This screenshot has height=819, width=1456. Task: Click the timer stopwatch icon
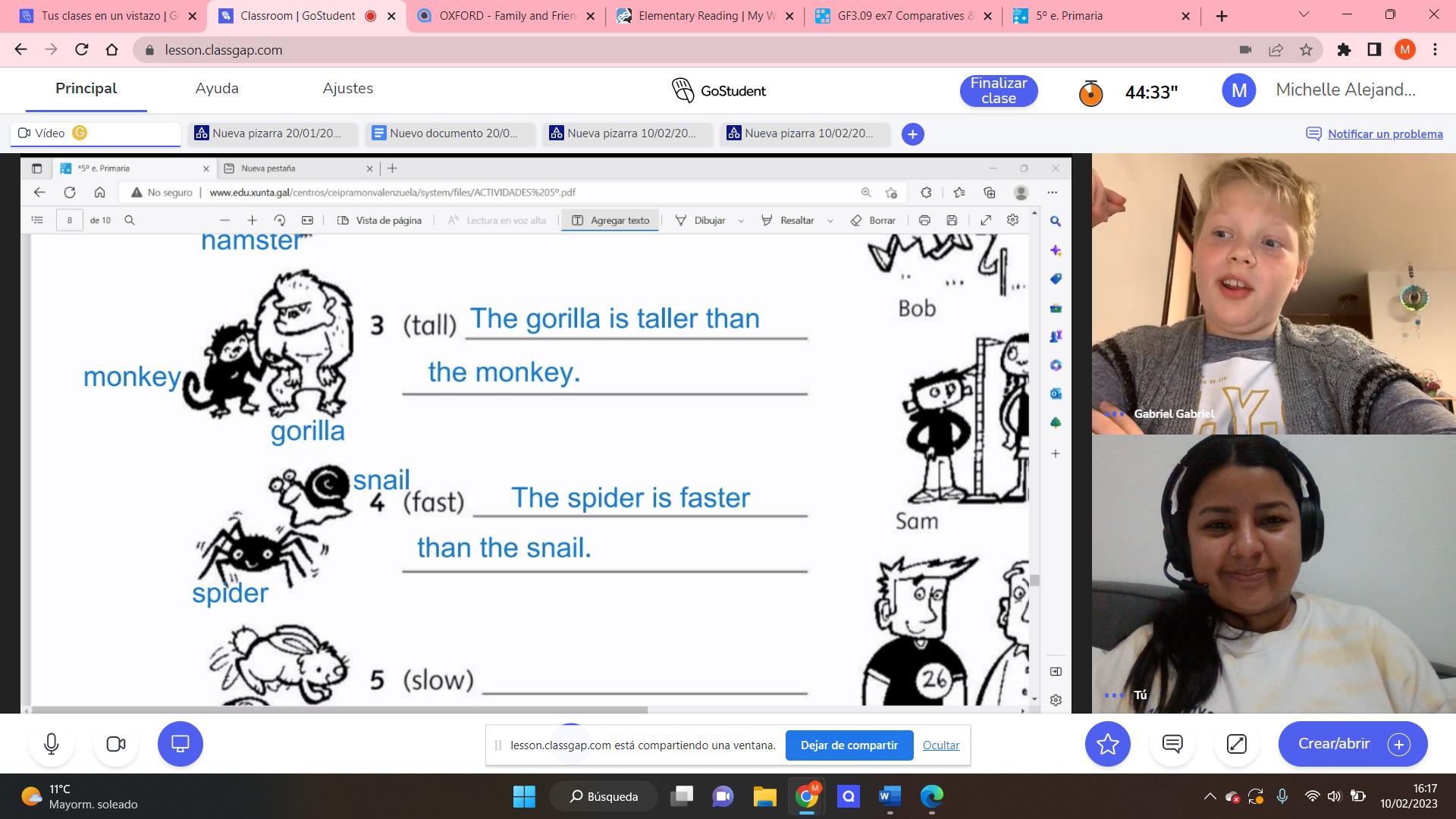1090,93
